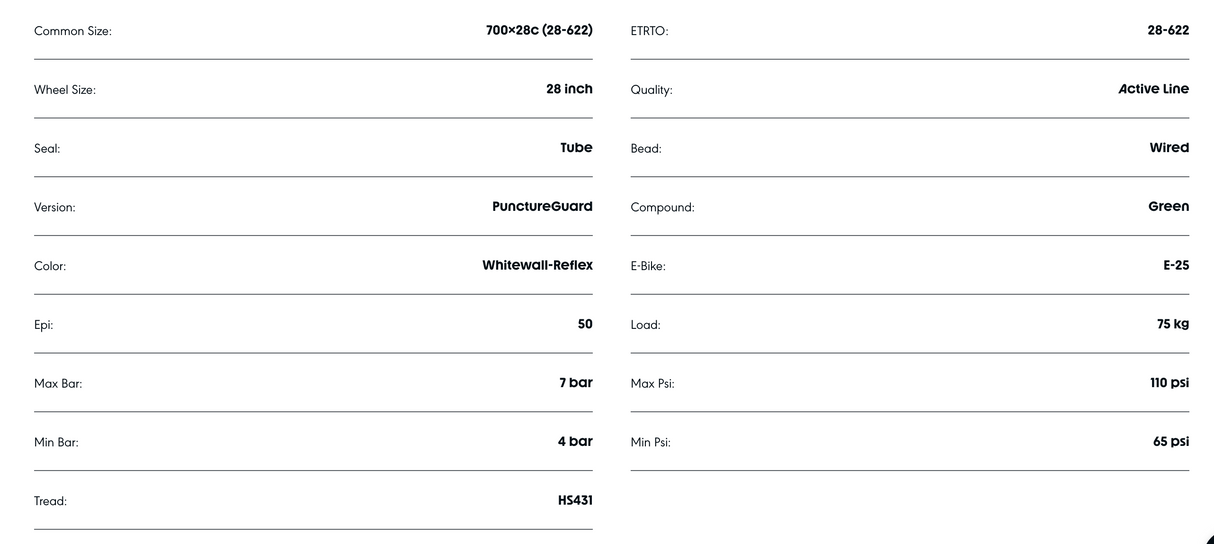Select the E-Bike value E-25
This screenshot has width=1214, height=544.
click(1176, 265)
